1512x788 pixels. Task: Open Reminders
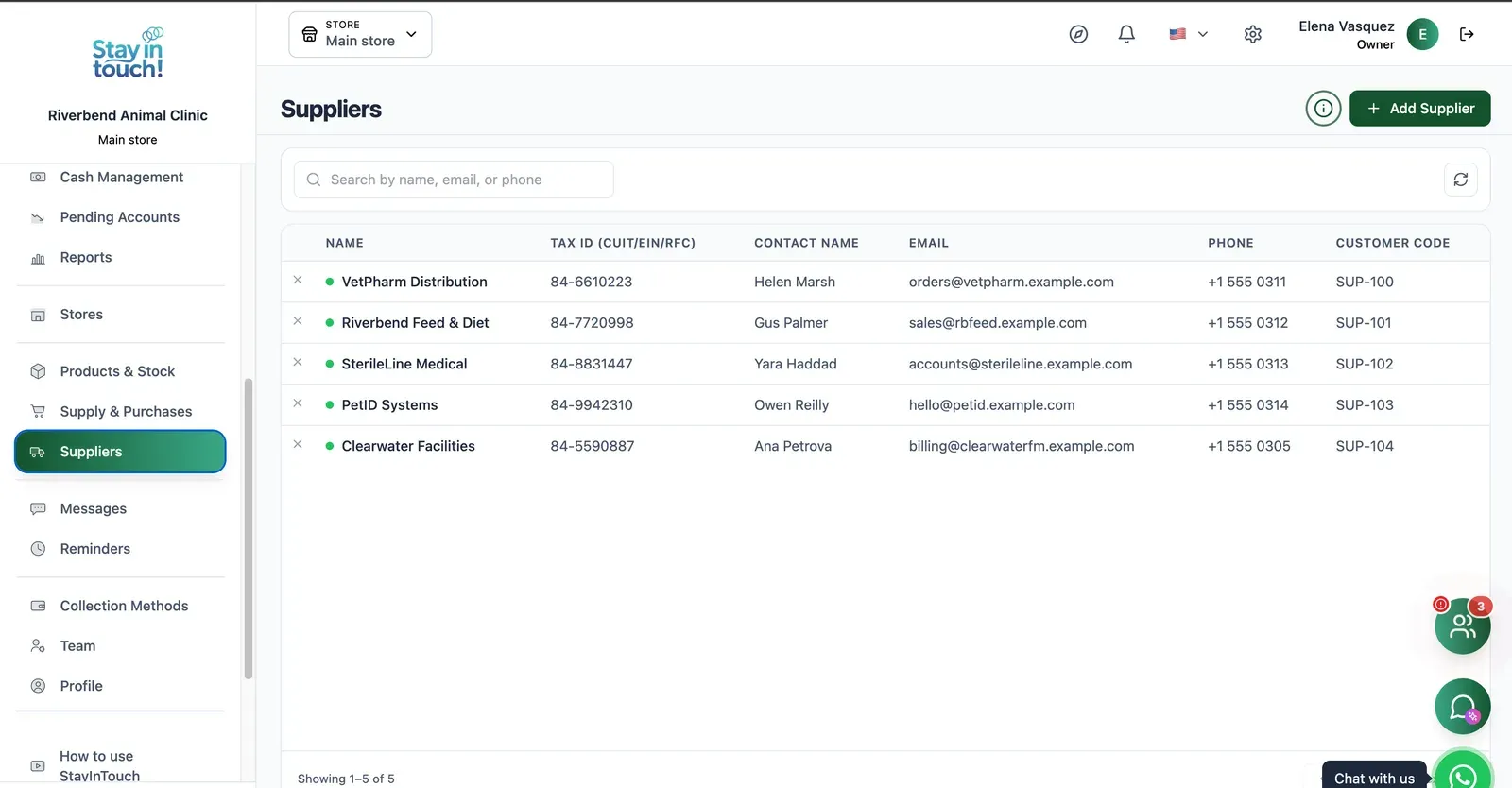(121, 549)
